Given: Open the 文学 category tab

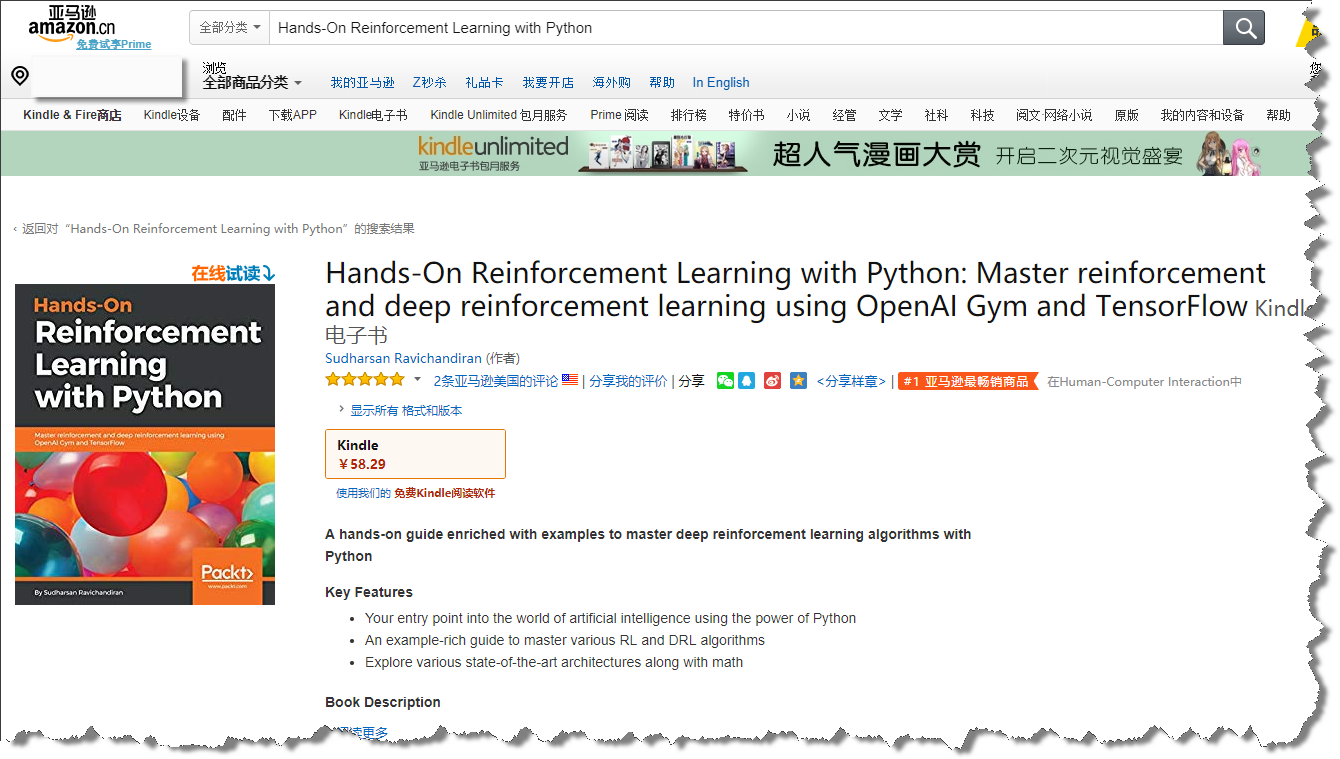Looking at the screenshot, I should [890, 115].
